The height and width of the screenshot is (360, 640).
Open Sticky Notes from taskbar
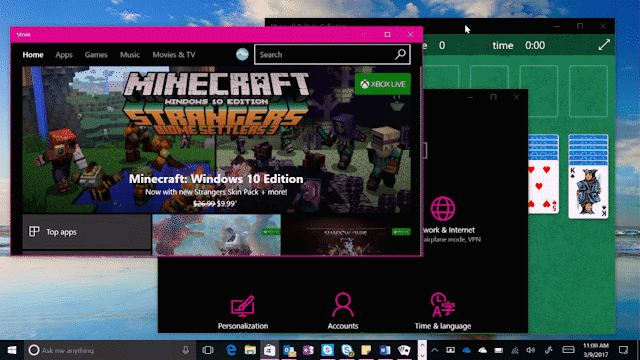[x=366, y=350]
